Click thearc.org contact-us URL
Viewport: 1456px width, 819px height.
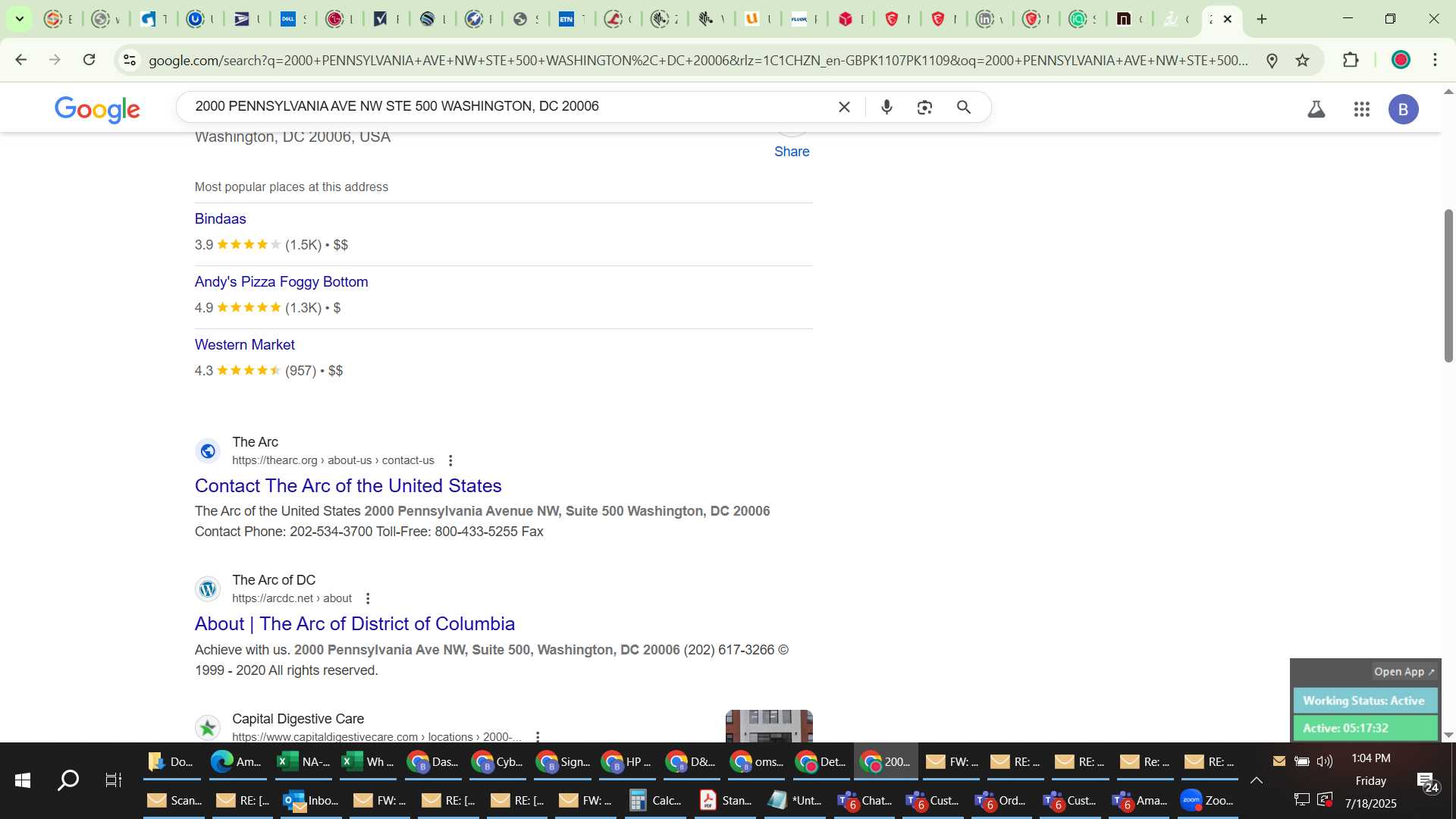pyautogui.click(x=333, y=460)
